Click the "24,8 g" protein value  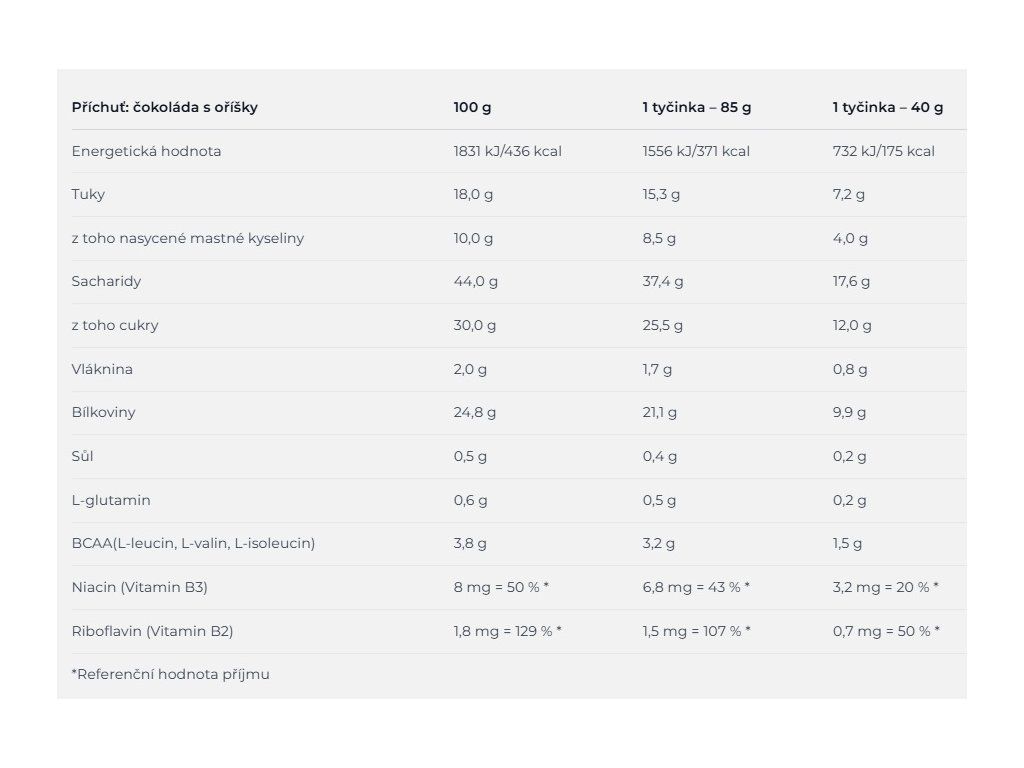[475, 412]
